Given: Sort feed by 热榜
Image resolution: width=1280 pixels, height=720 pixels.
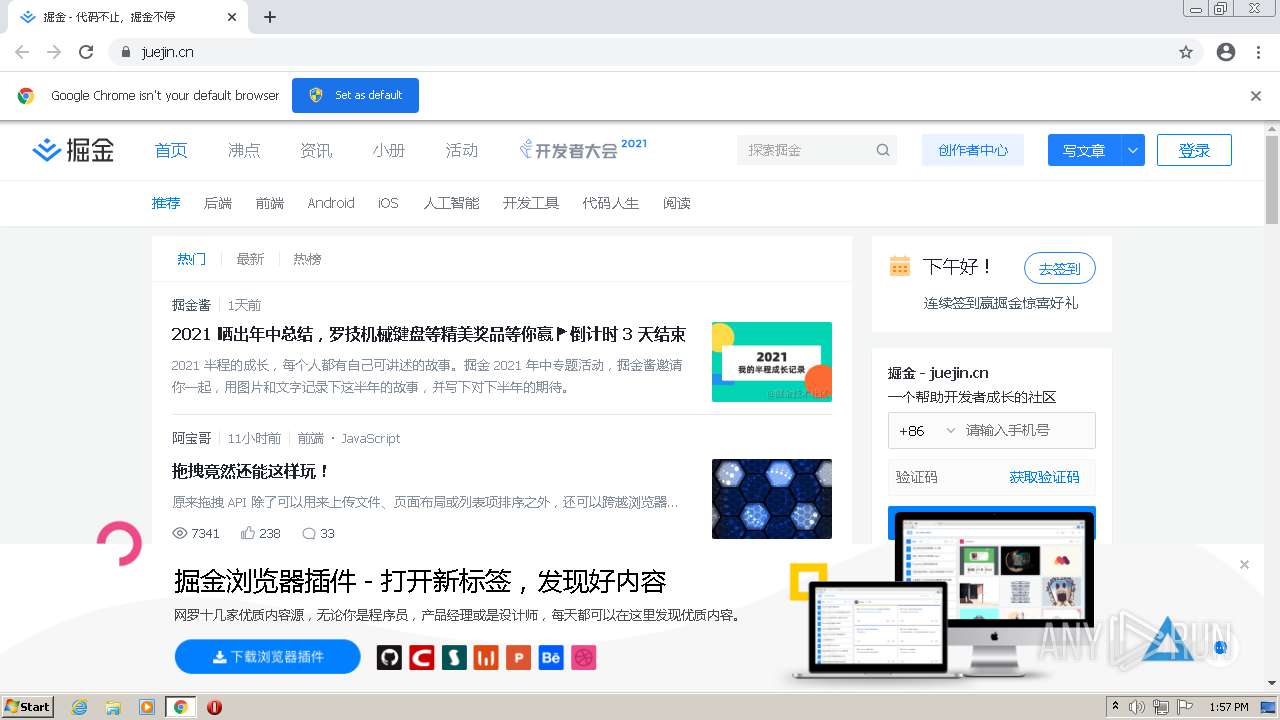Looking at the screenshot, I should pyautogui.click(x=307, y=259).
